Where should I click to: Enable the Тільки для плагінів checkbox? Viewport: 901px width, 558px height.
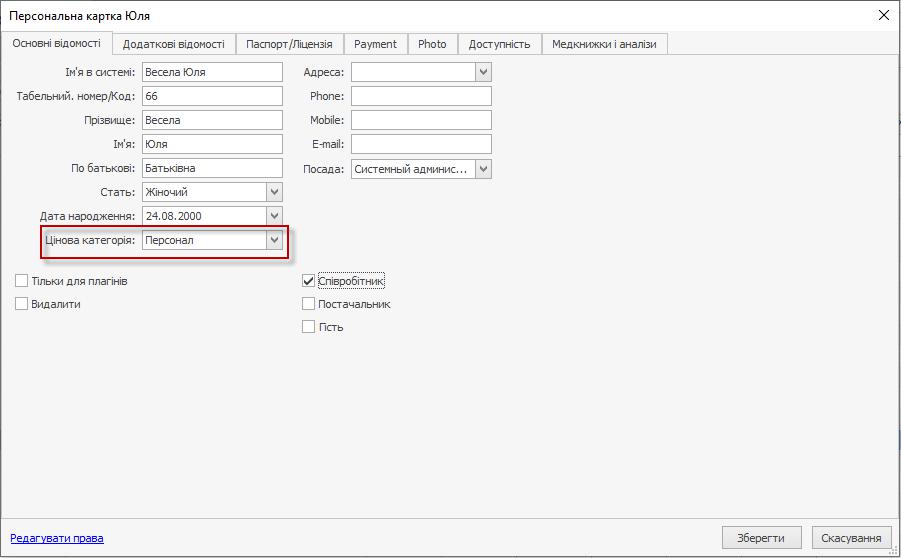click(22, 282)
